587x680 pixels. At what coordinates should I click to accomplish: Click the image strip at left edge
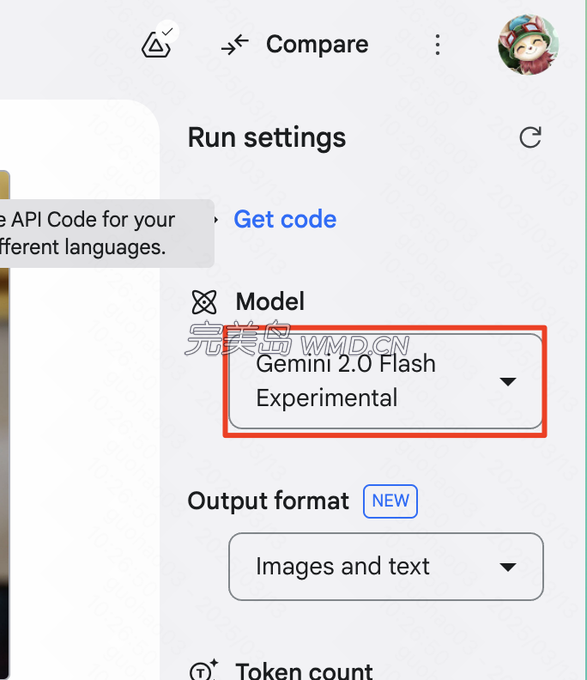[x=4, y=425]
